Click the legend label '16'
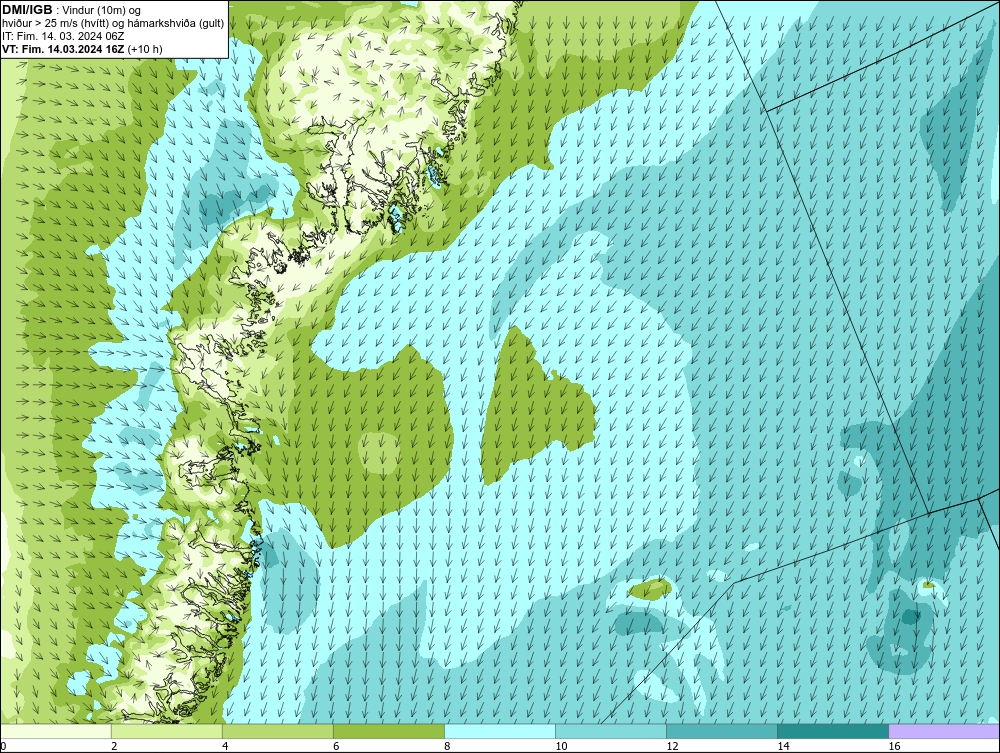1000x753 pixels. [894, 746]
